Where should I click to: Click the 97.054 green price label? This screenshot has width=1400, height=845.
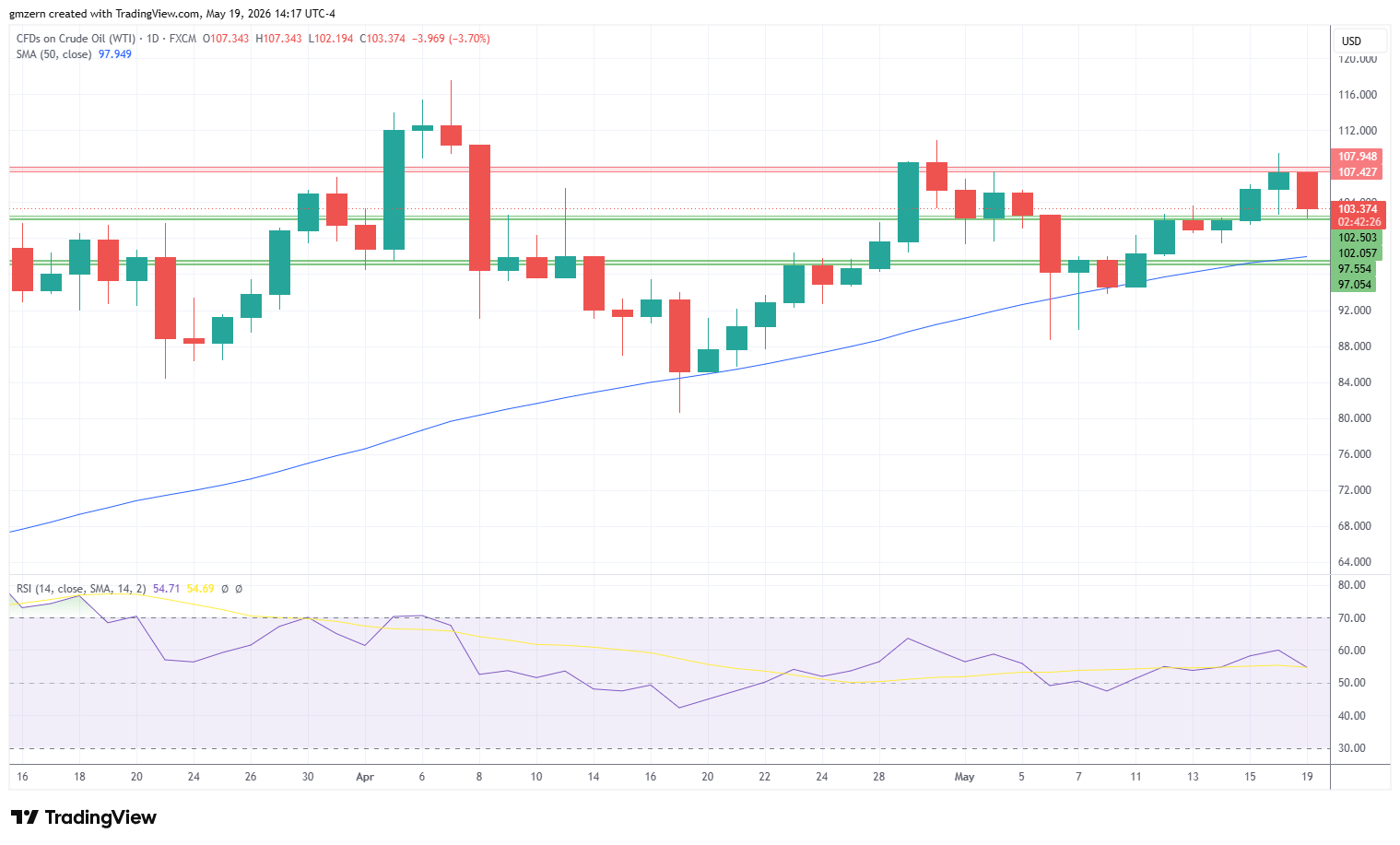(1354, 285)
